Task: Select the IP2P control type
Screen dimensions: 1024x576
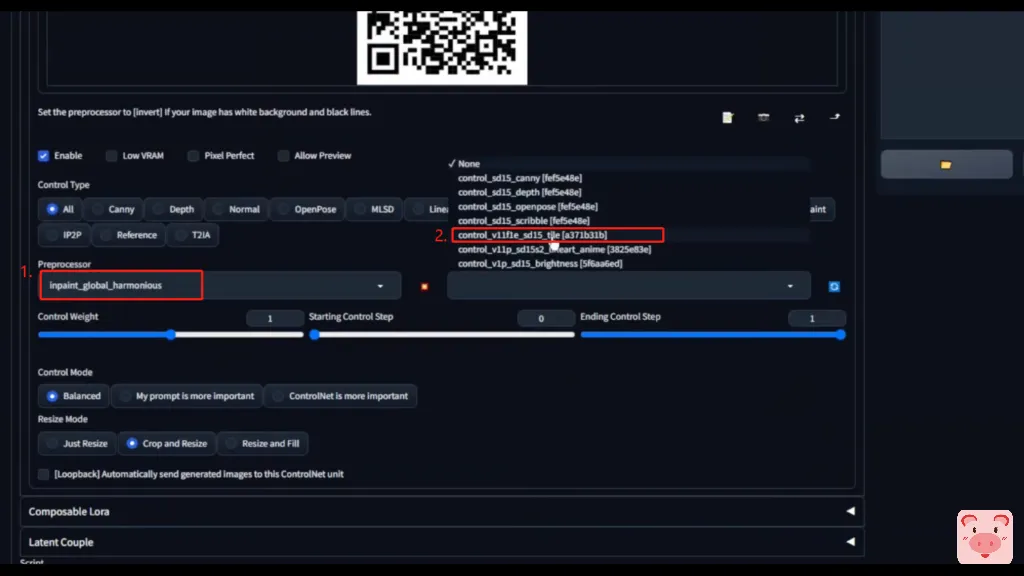Action: pos(64,235)
